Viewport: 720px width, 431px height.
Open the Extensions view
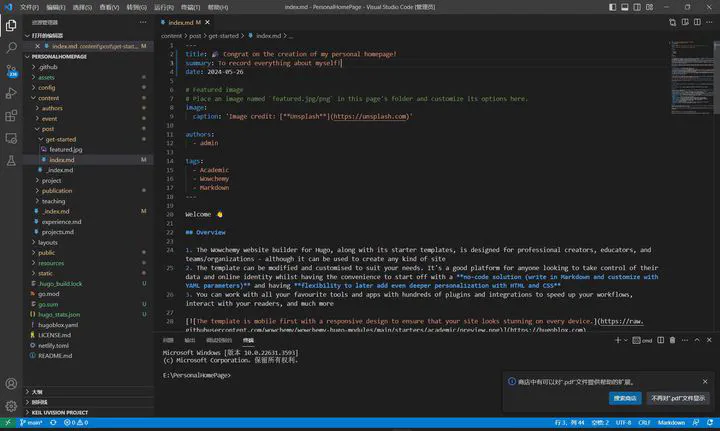click(11, 117)
